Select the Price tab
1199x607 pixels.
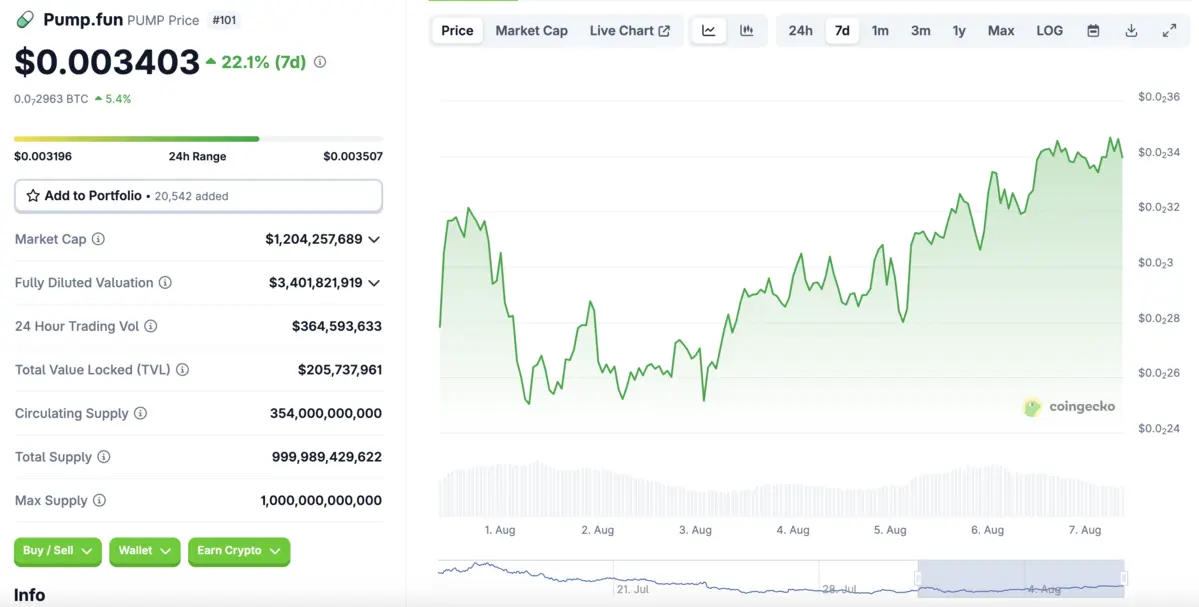click(457, 31)
